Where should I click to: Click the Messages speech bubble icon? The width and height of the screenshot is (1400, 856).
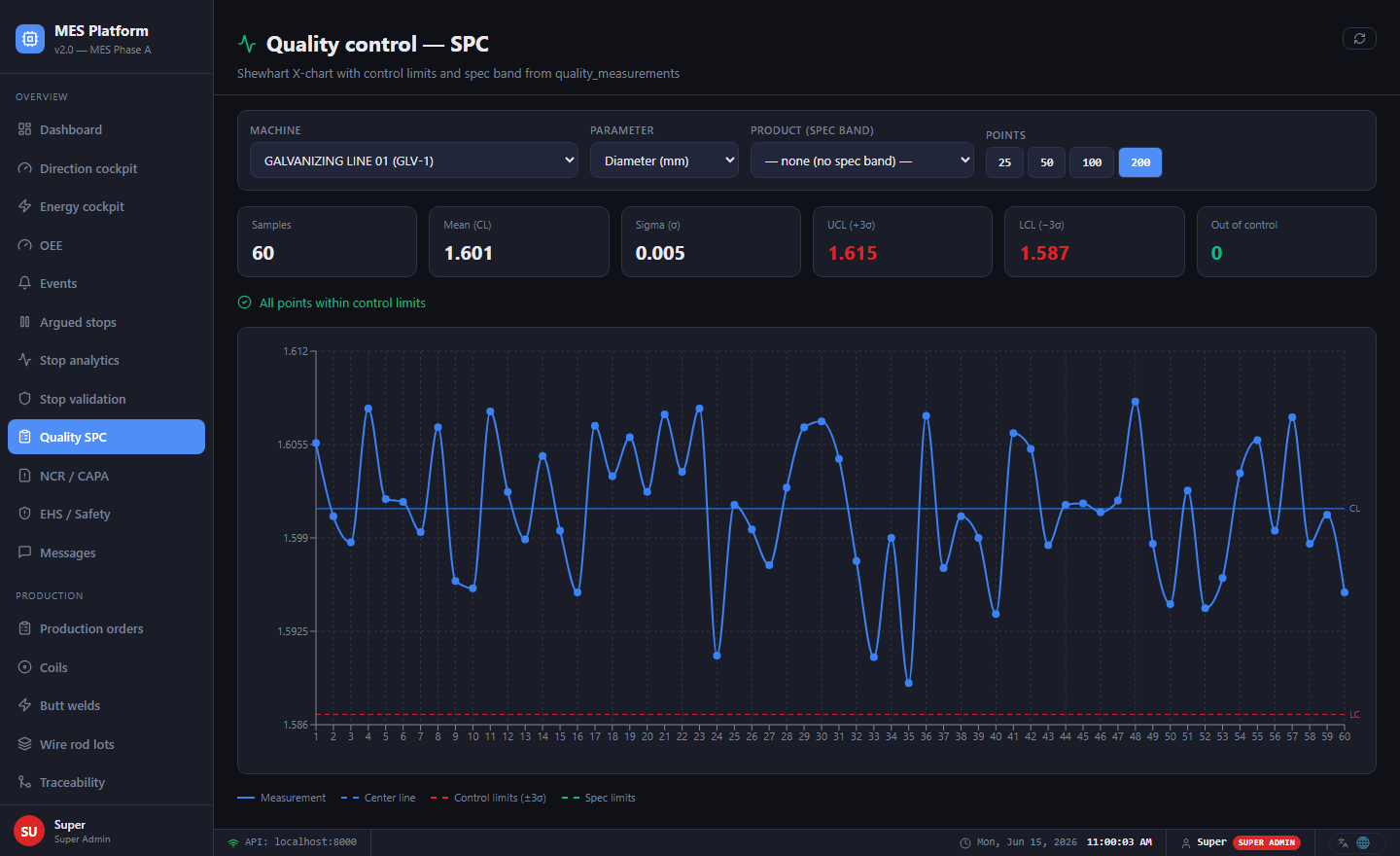pos(24,553)
